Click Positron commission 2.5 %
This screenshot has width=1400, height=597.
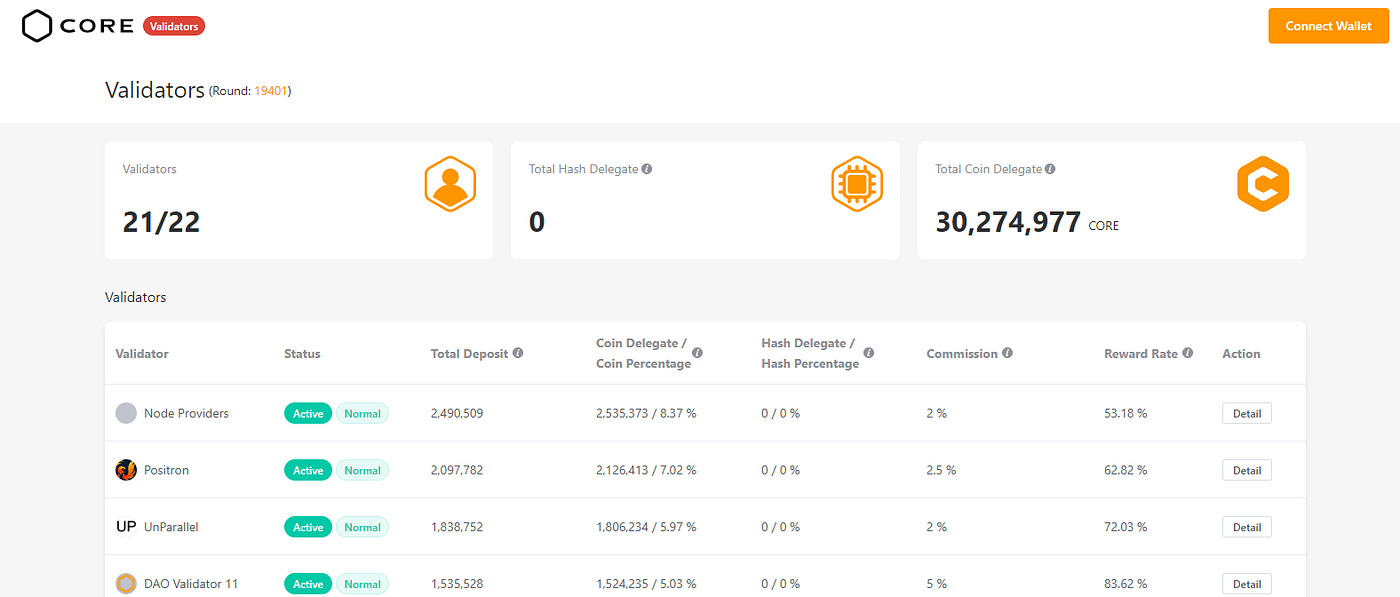pos(941,470)
